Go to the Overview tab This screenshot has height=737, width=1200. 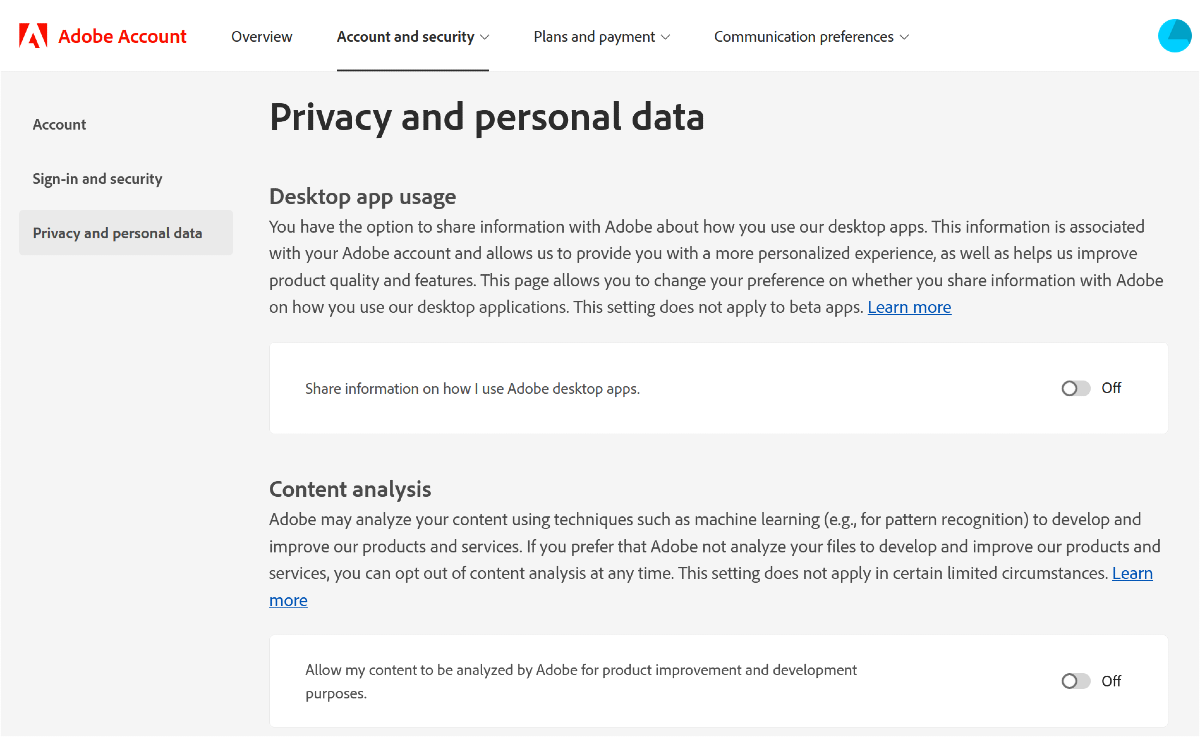262,37
